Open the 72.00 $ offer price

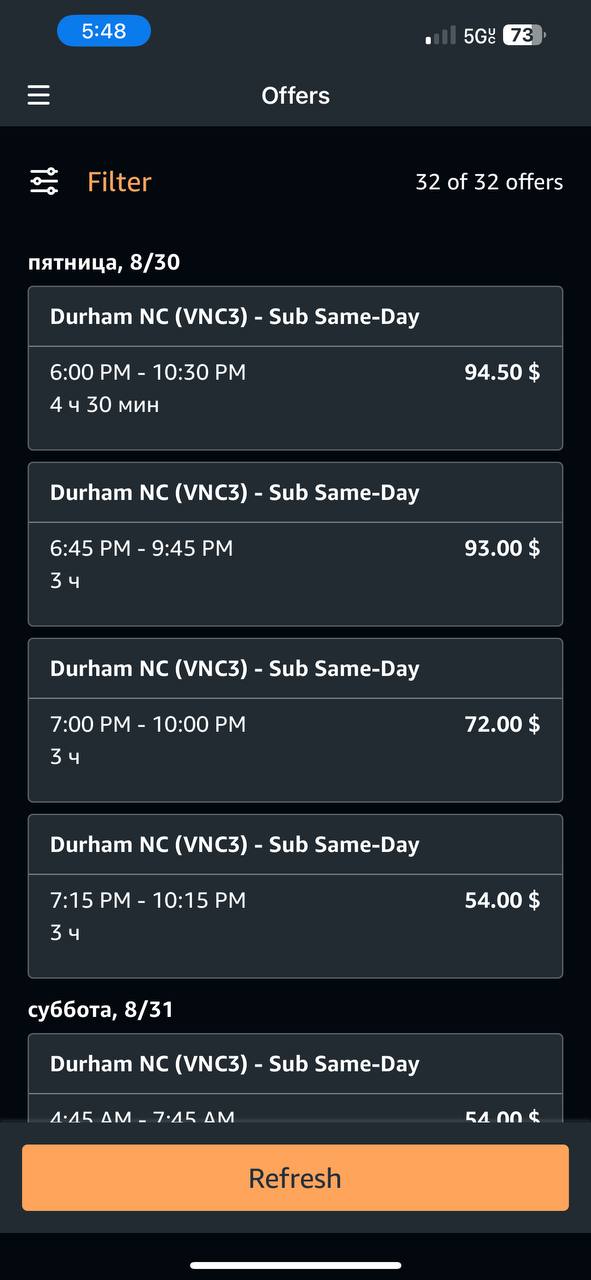pos(502,724)
